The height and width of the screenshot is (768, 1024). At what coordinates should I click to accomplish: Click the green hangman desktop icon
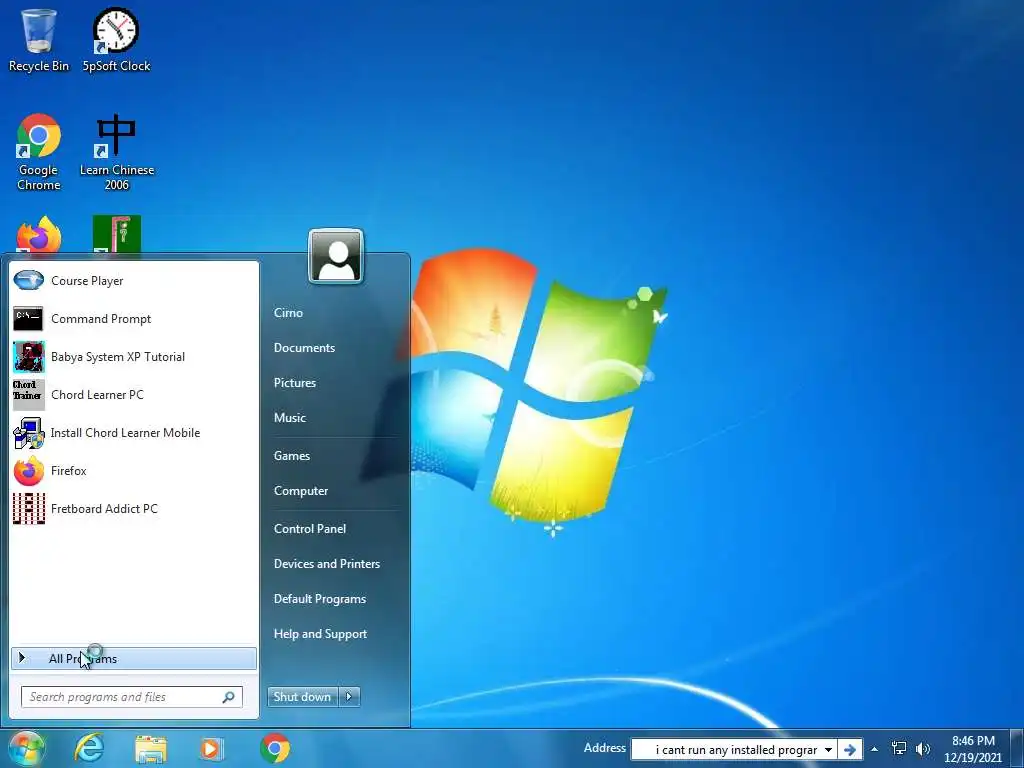117,234
